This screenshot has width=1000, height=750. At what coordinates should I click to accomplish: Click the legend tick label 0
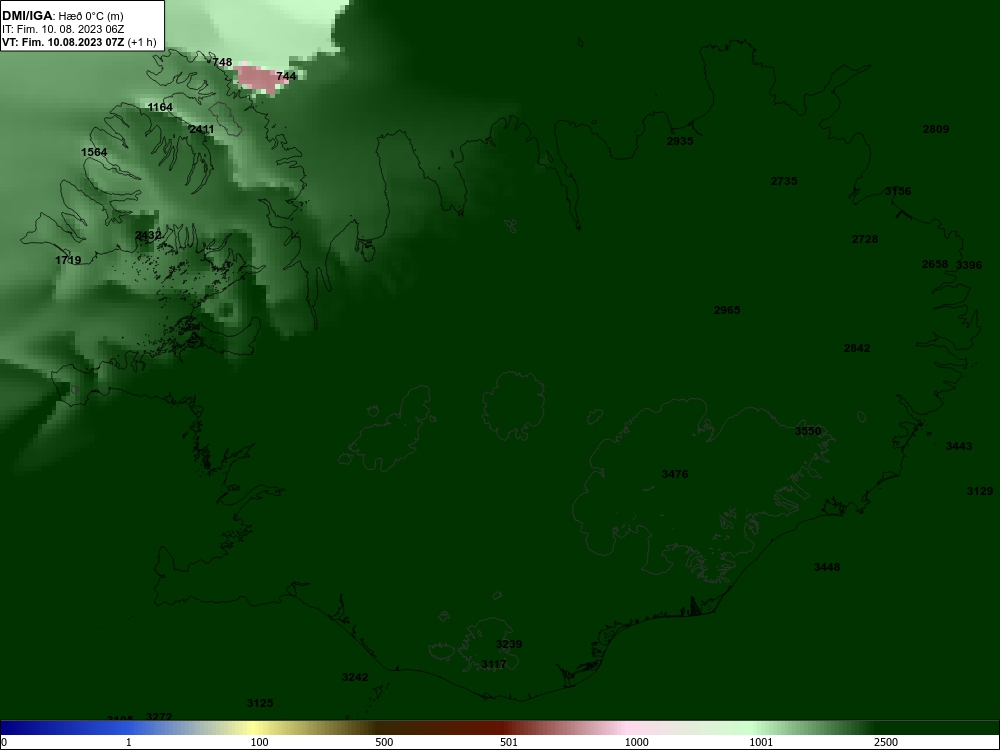tap(3, 743)
